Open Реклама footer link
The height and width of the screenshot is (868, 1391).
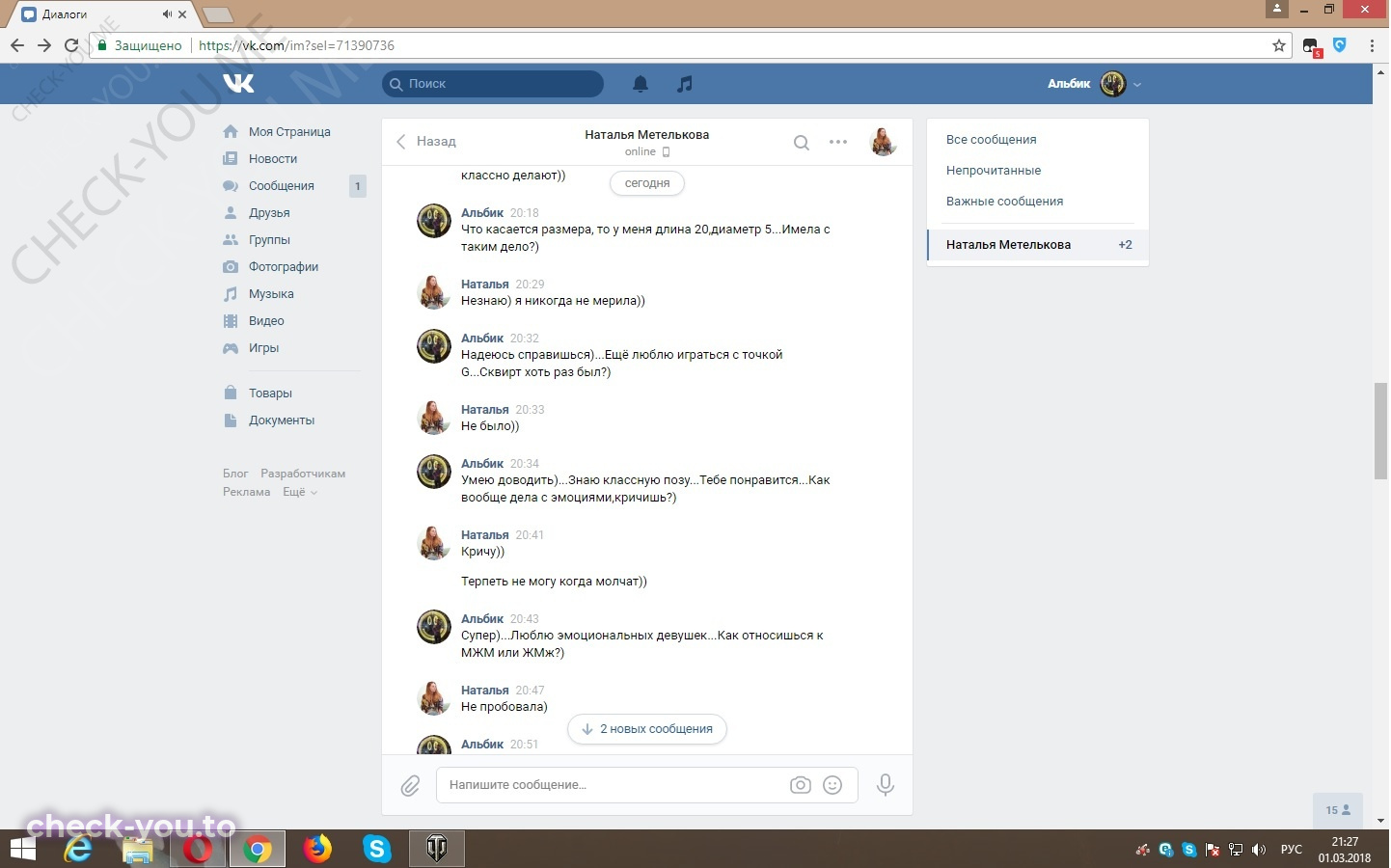(x=247, y=492)
